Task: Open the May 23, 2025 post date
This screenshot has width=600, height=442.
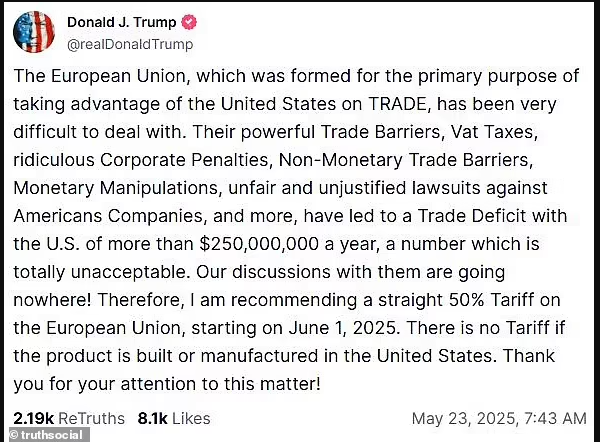Action: [464, 418]
